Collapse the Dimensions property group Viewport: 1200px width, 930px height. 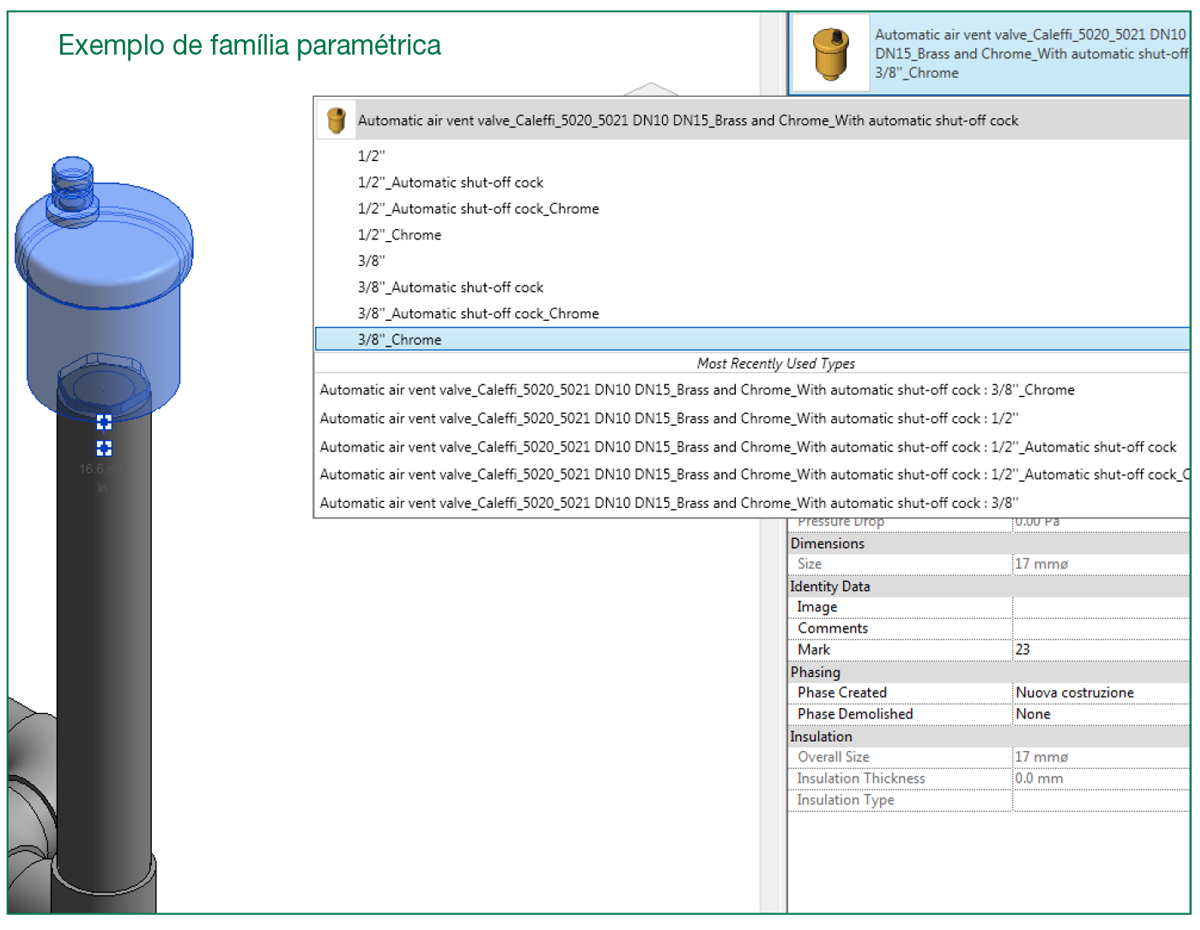tap(827, 544)
